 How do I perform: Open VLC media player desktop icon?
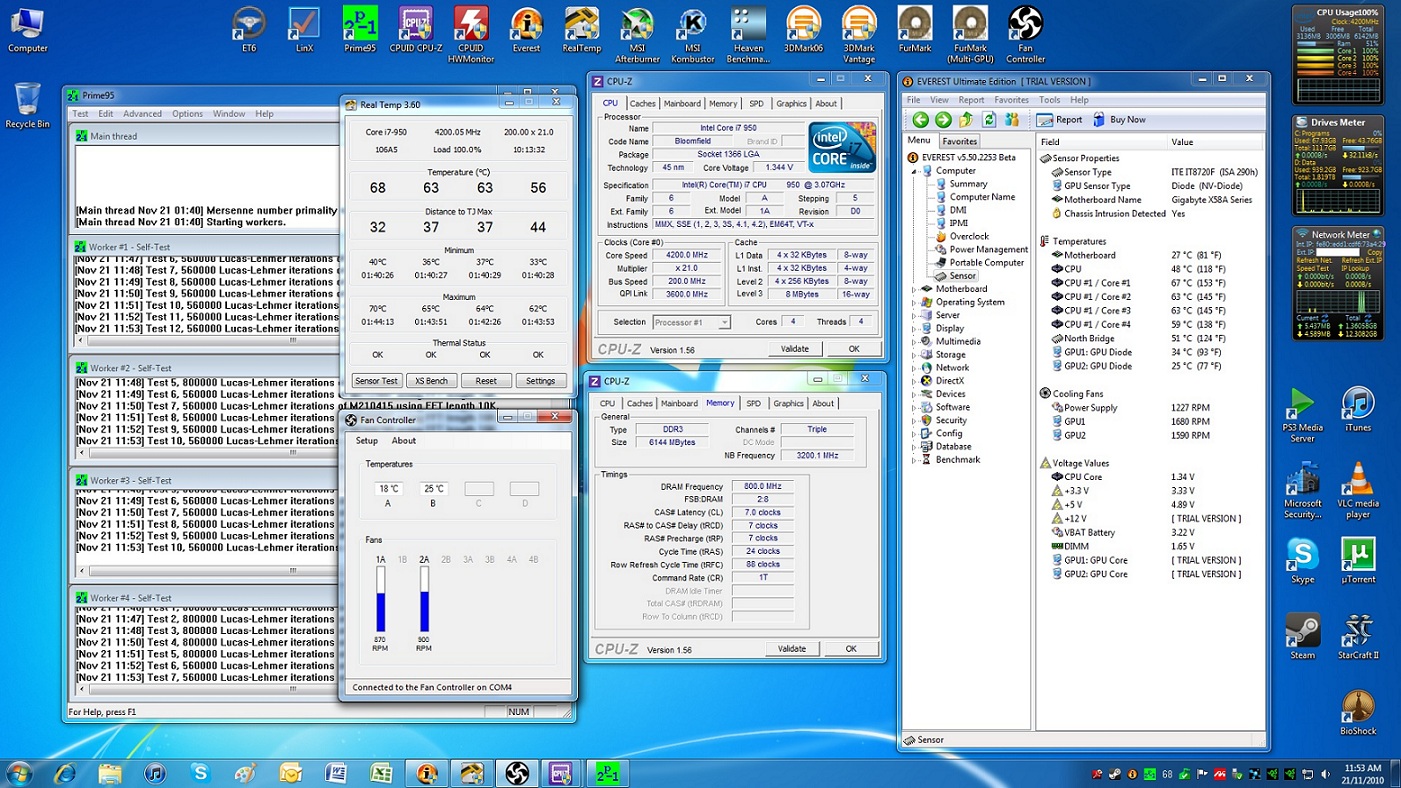[x=1357, y=491]
